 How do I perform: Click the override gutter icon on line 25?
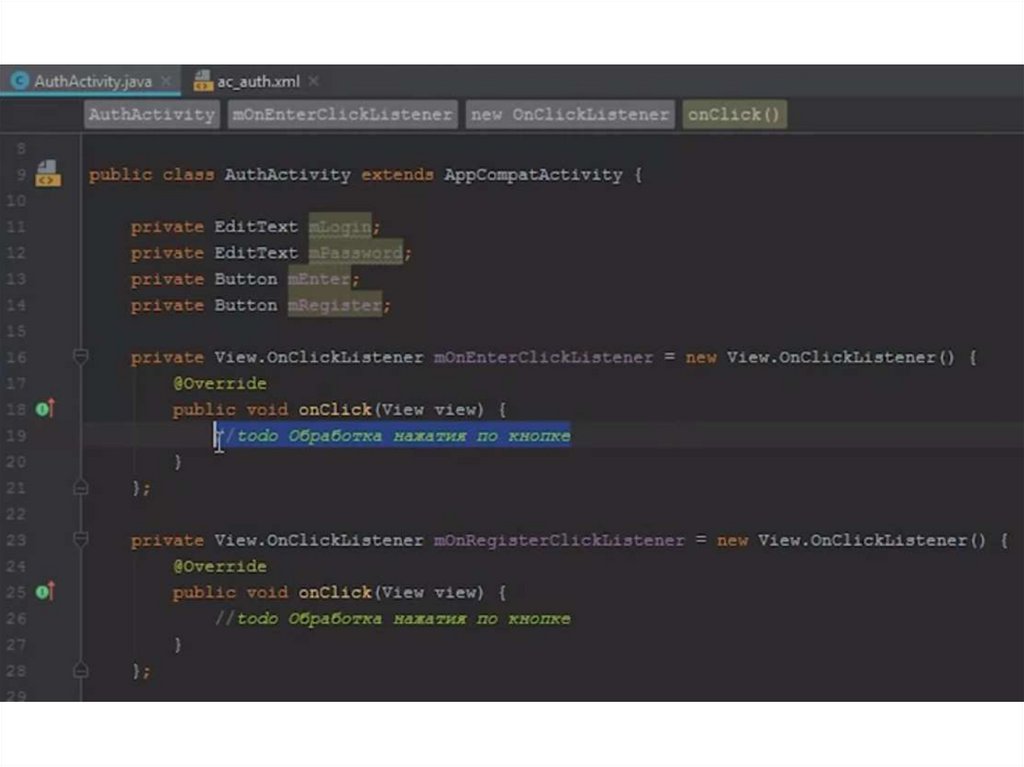(45, 592)
